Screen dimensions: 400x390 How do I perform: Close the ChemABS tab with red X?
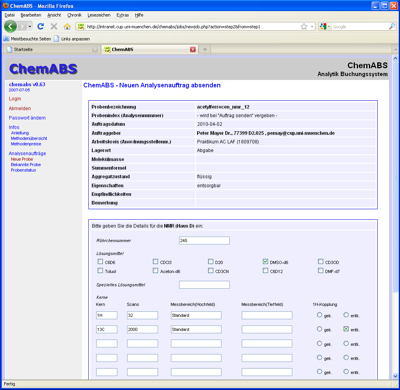coord(193,49)
